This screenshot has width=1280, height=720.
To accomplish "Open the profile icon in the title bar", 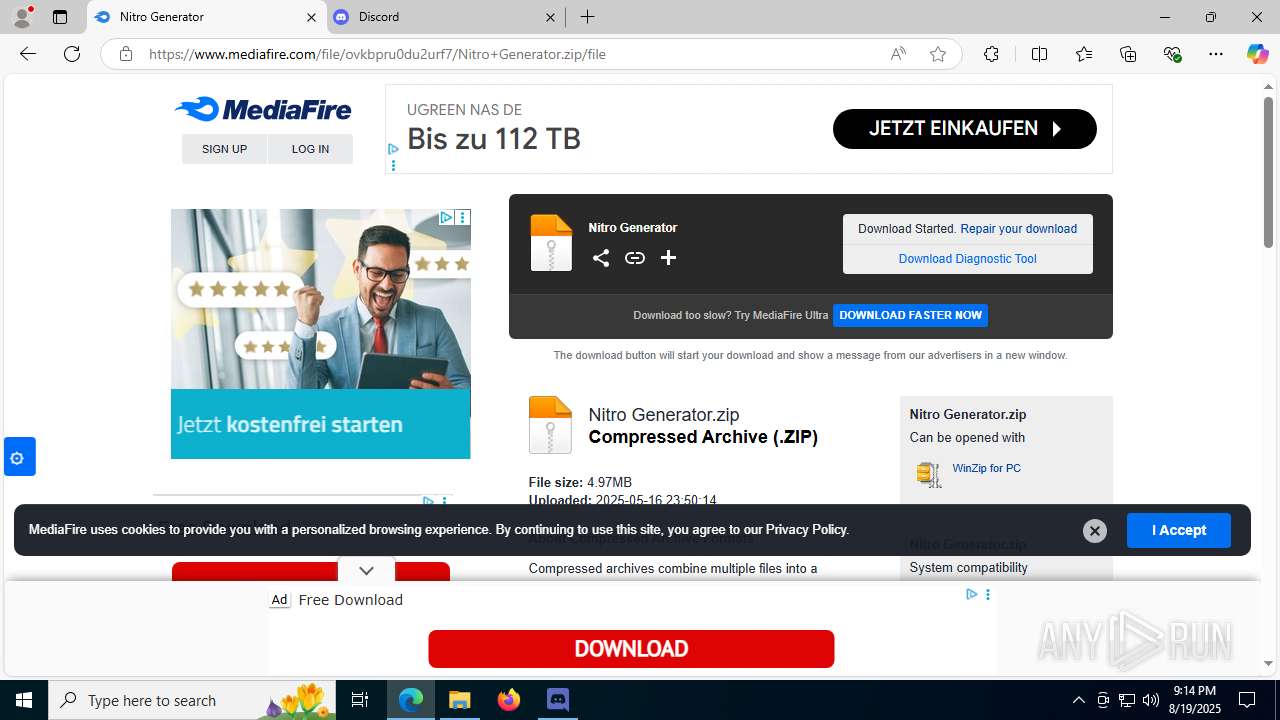I will click(x=22, y=17).
